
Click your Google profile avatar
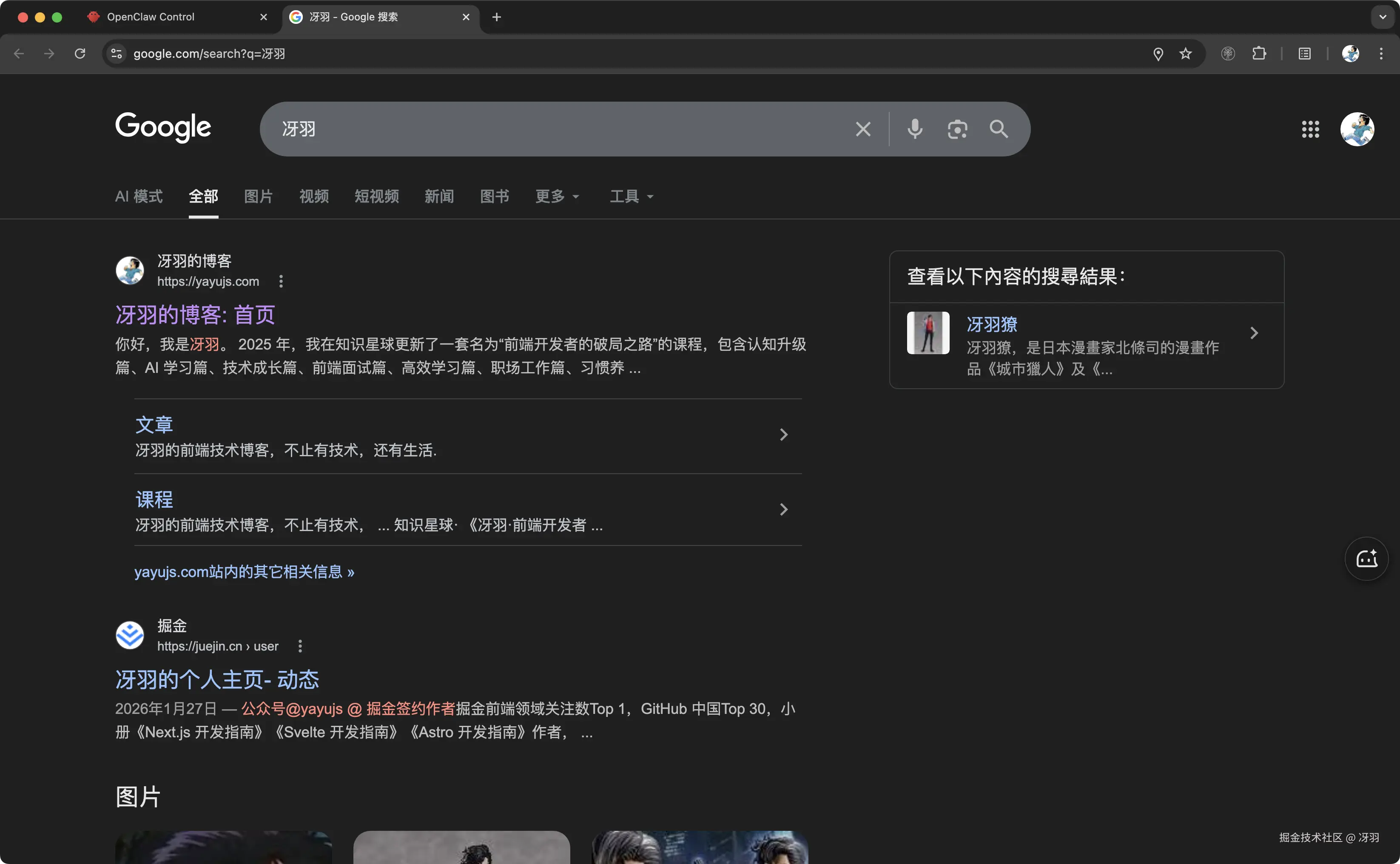point(1357,129)
